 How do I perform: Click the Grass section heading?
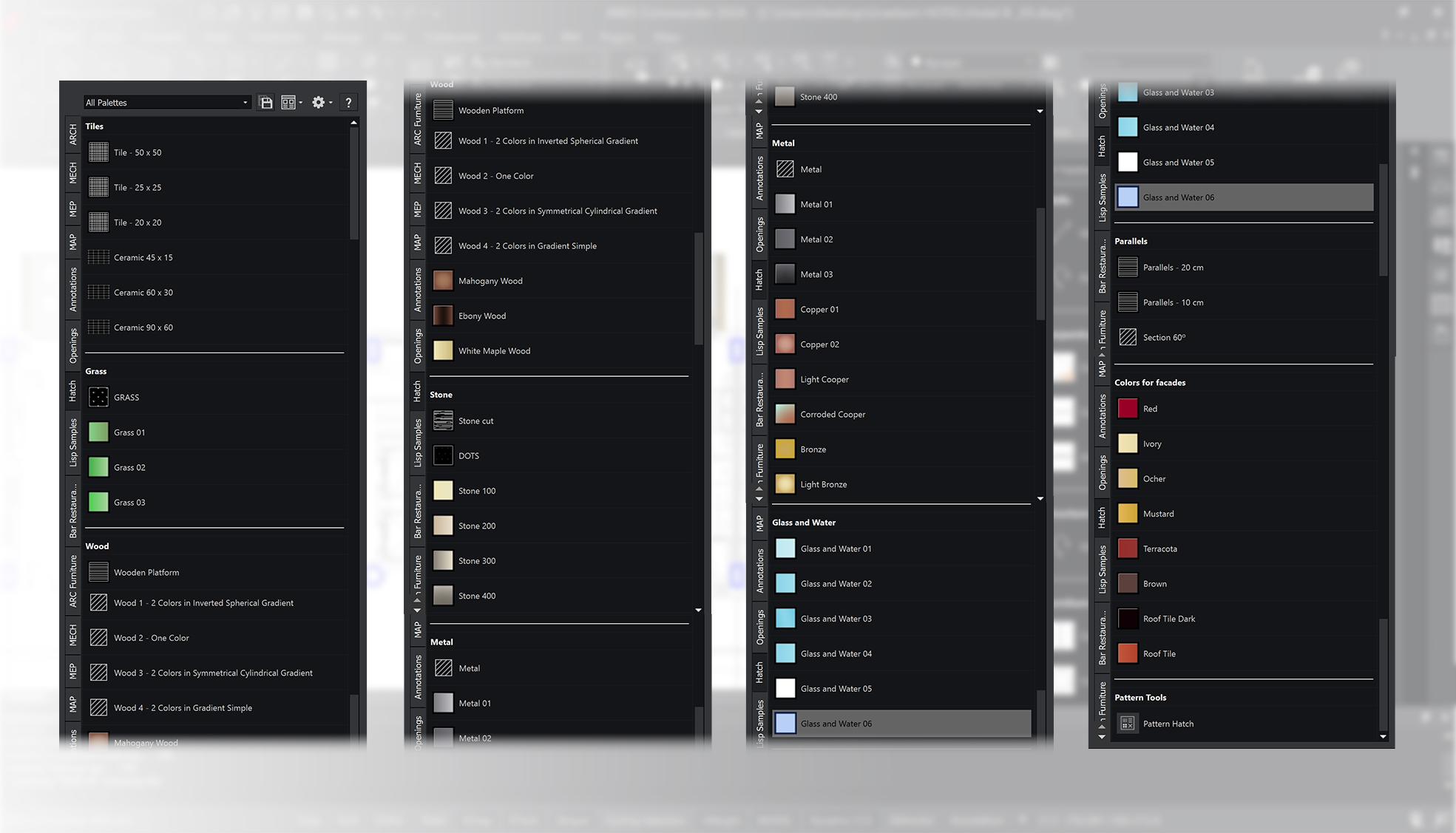96,371
